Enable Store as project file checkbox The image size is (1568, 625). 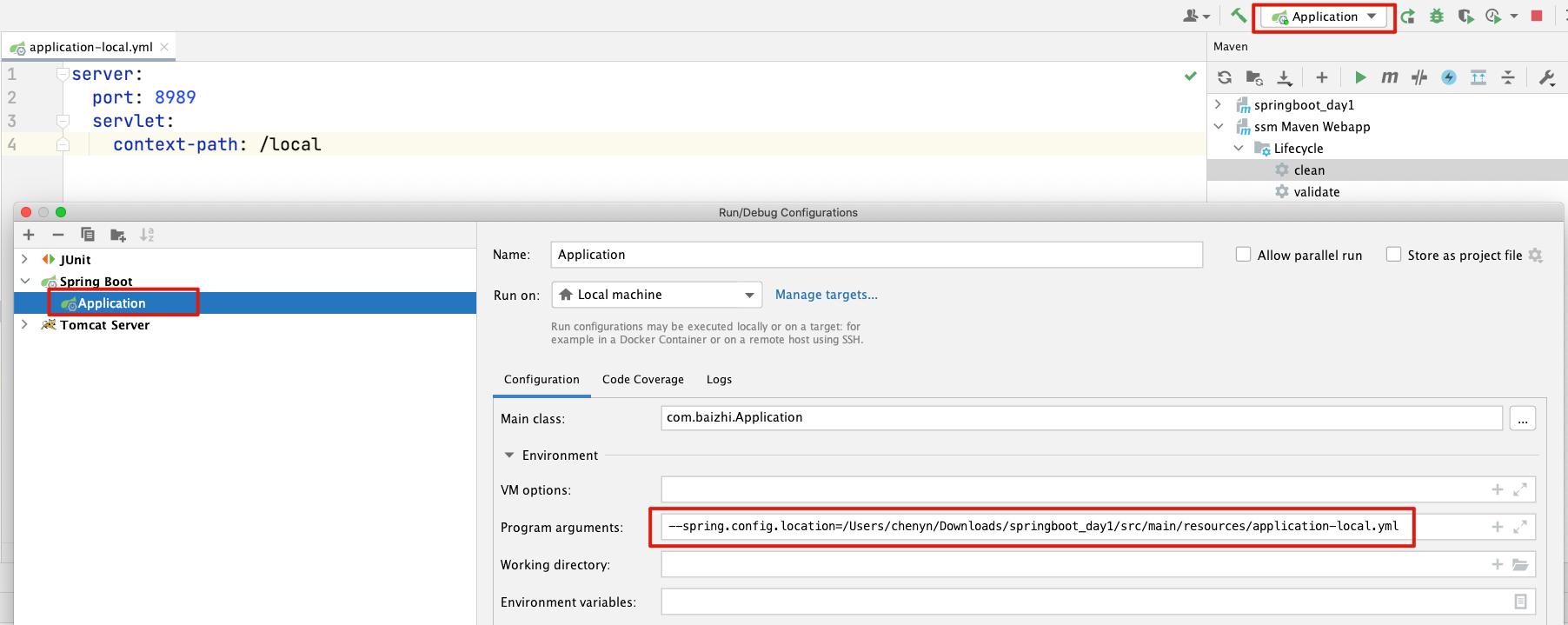1393,255
